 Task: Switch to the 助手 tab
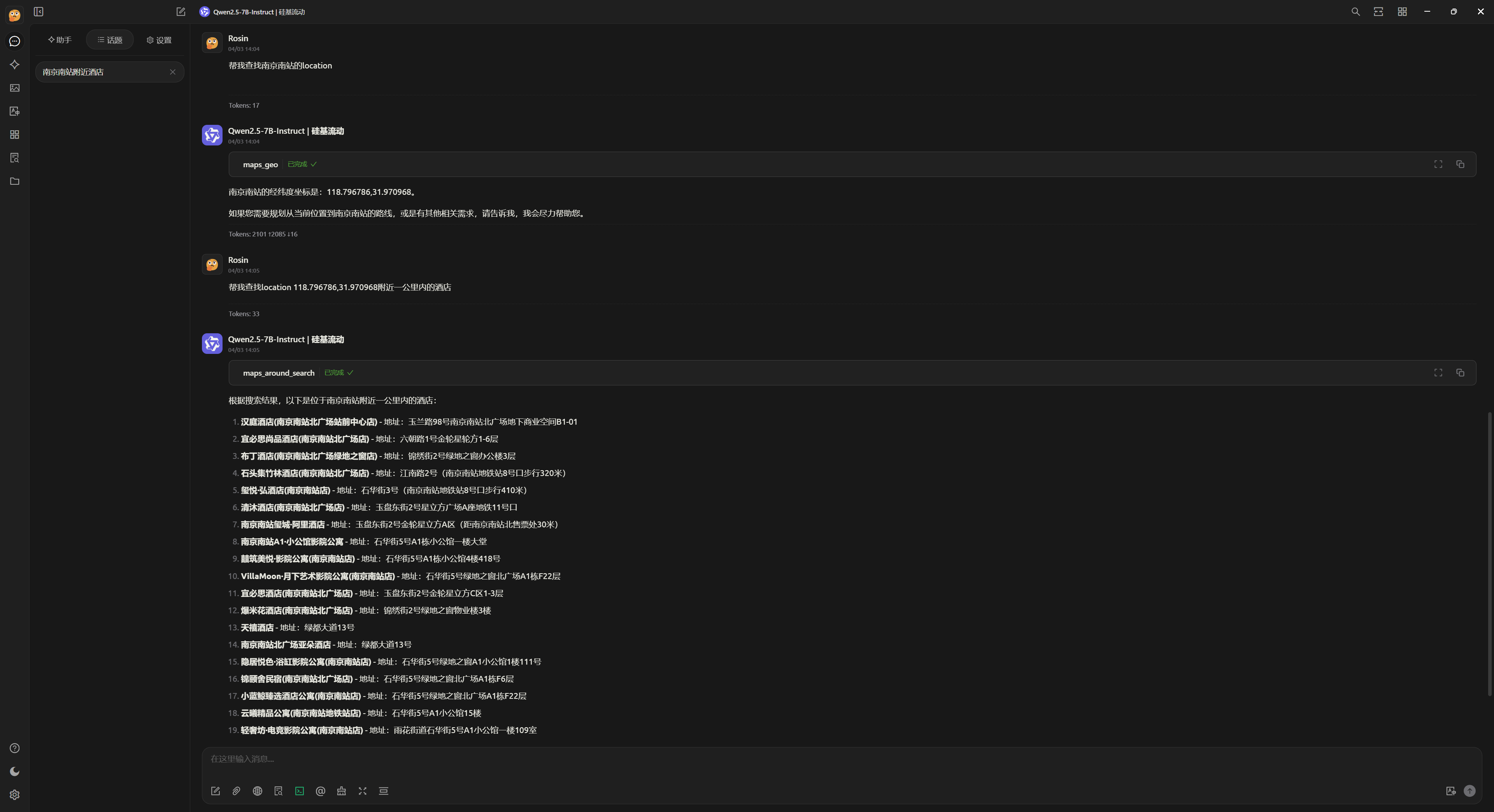(60, 40)
